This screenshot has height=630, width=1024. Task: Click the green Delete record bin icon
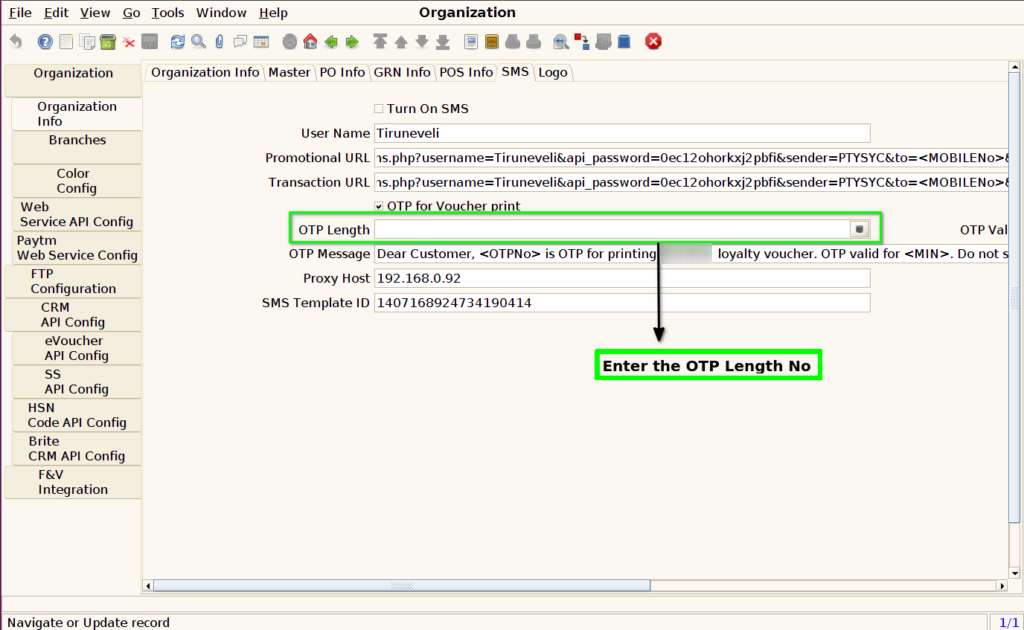click(x=108, y=42)
